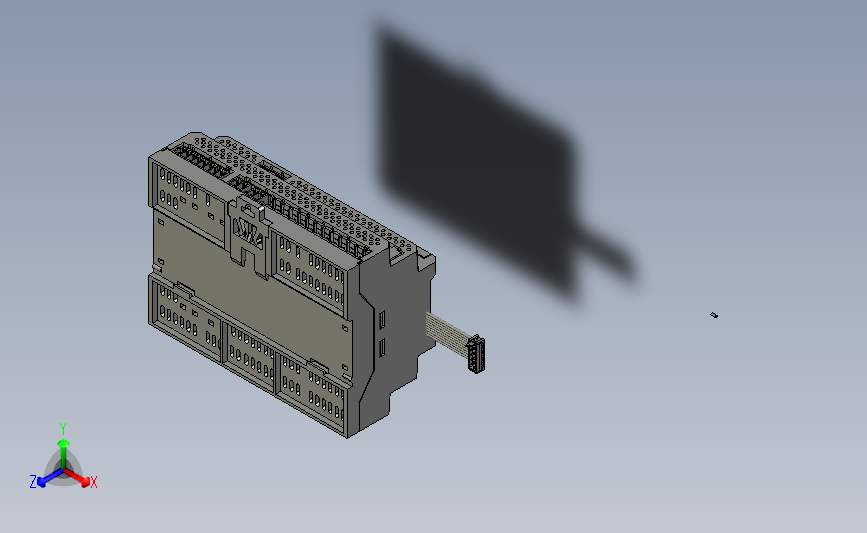
Task: Click the blue Z axis of the triad
Action: point(50,478)
